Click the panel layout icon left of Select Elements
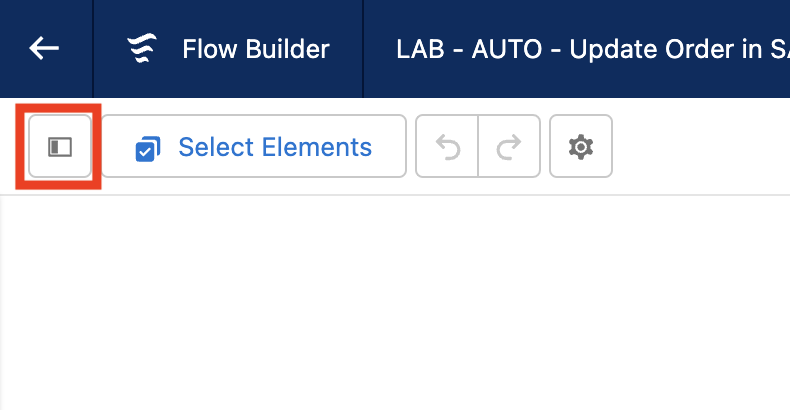 [60, 147]
